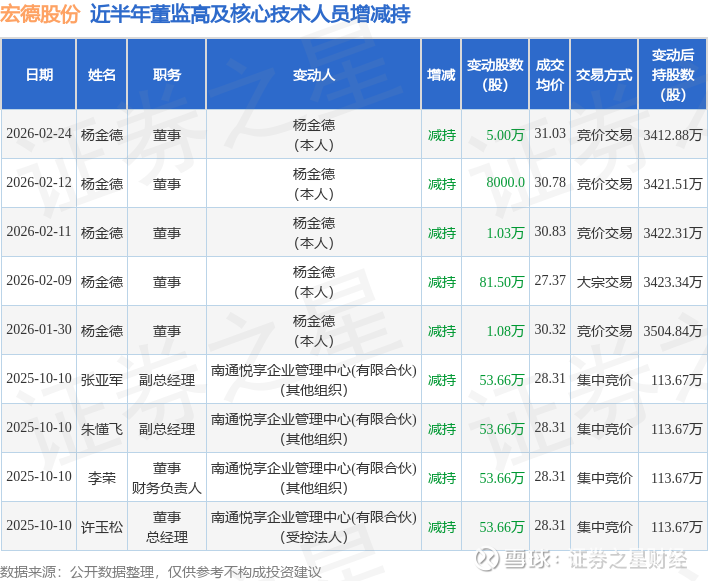Click the 5.00万 share change value
The width and height of the screenshot is (708, 581).
tap(505, 135)
